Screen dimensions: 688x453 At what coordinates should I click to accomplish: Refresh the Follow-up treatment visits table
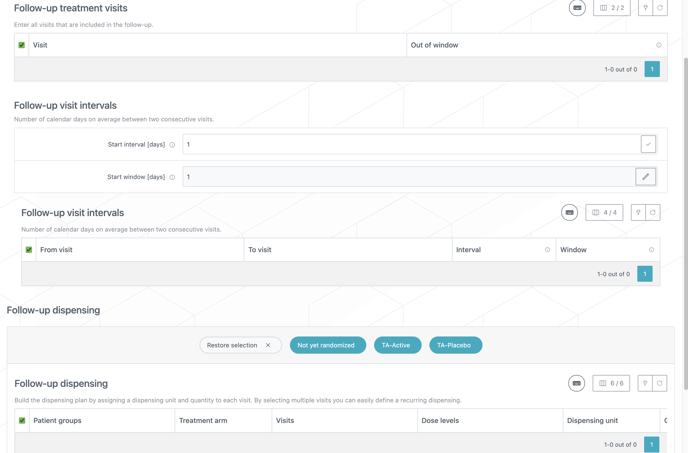660,8
